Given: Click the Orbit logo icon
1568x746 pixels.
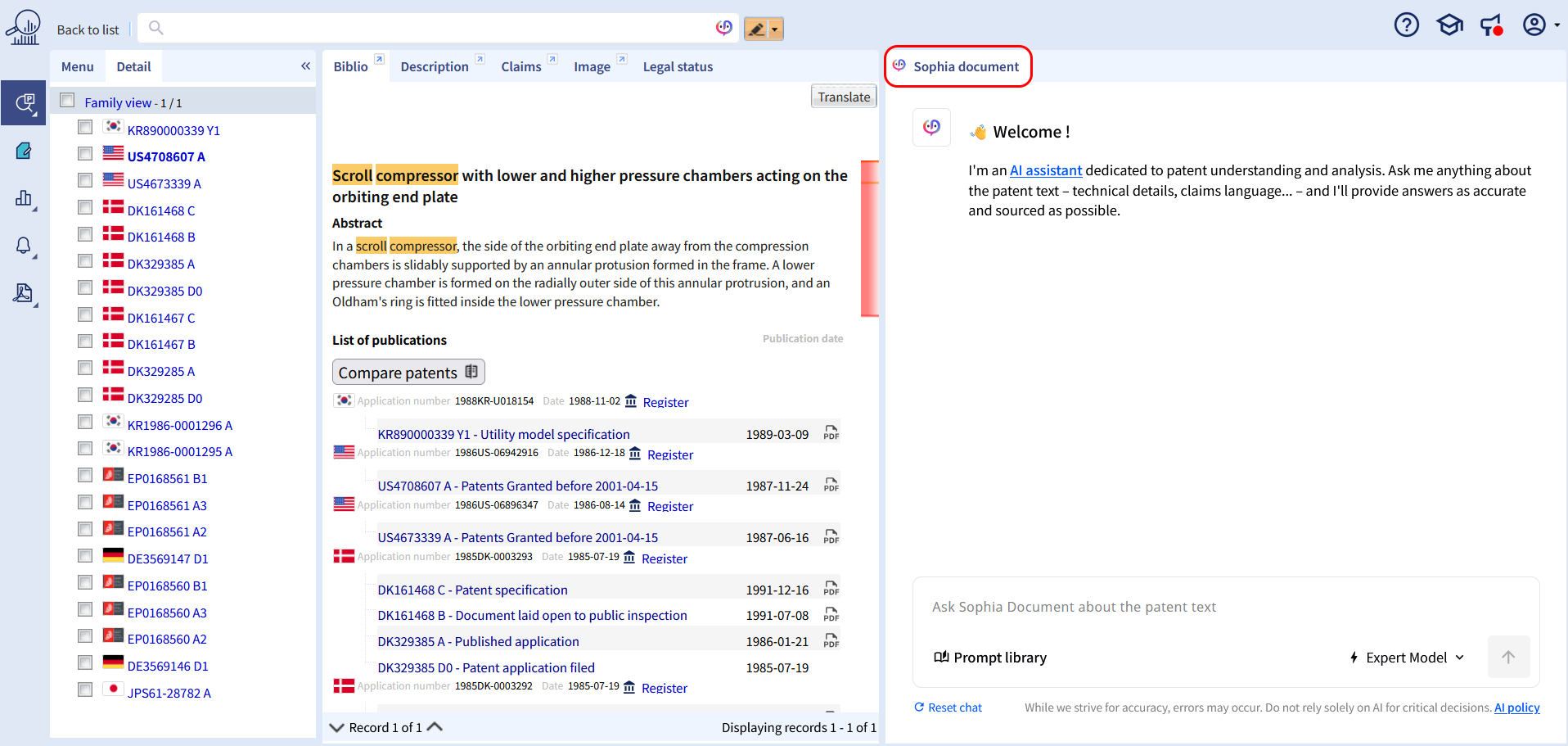Looking at the screenshot, I should pyautogui.click(x=24, y=27).
